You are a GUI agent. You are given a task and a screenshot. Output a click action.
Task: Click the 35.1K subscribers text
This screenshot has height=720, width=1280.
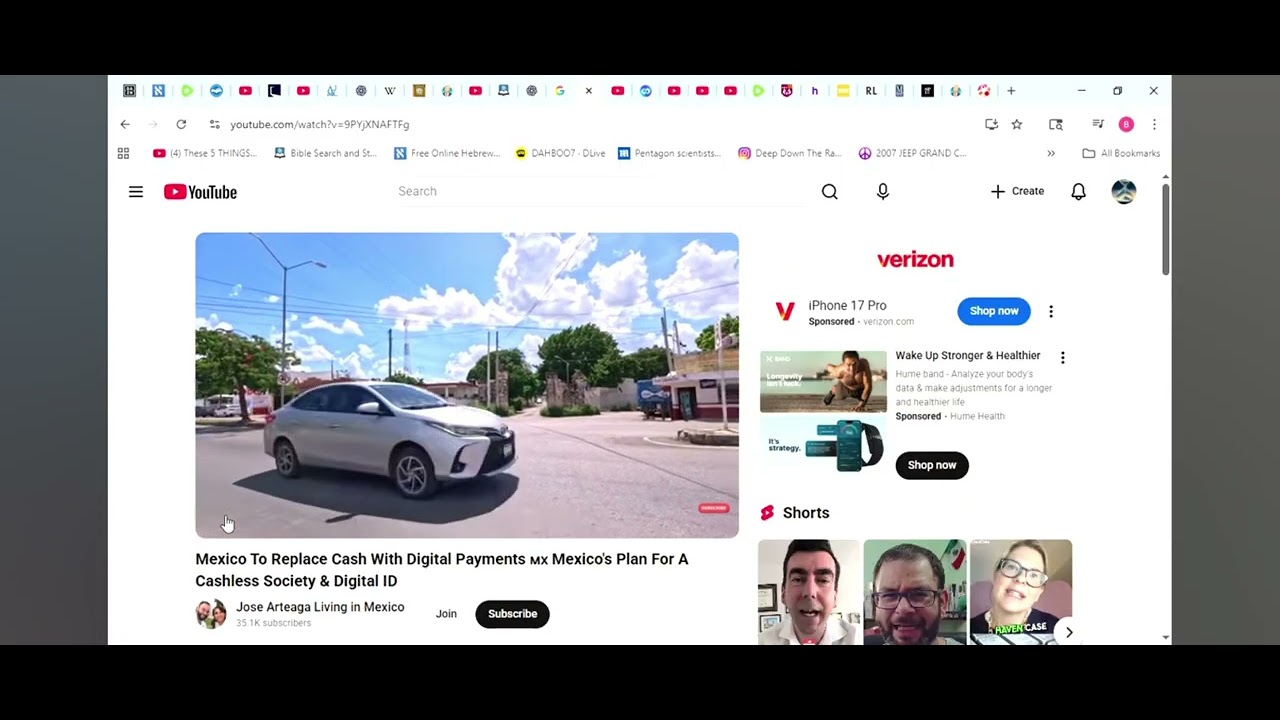click(x=273, y=623)
